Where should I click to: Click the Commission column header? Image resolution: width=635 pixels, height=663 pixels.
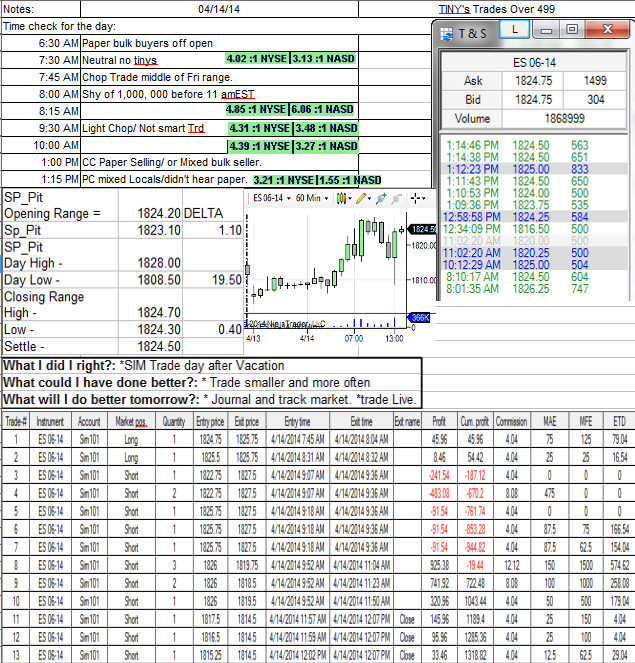tap(512, 422)
